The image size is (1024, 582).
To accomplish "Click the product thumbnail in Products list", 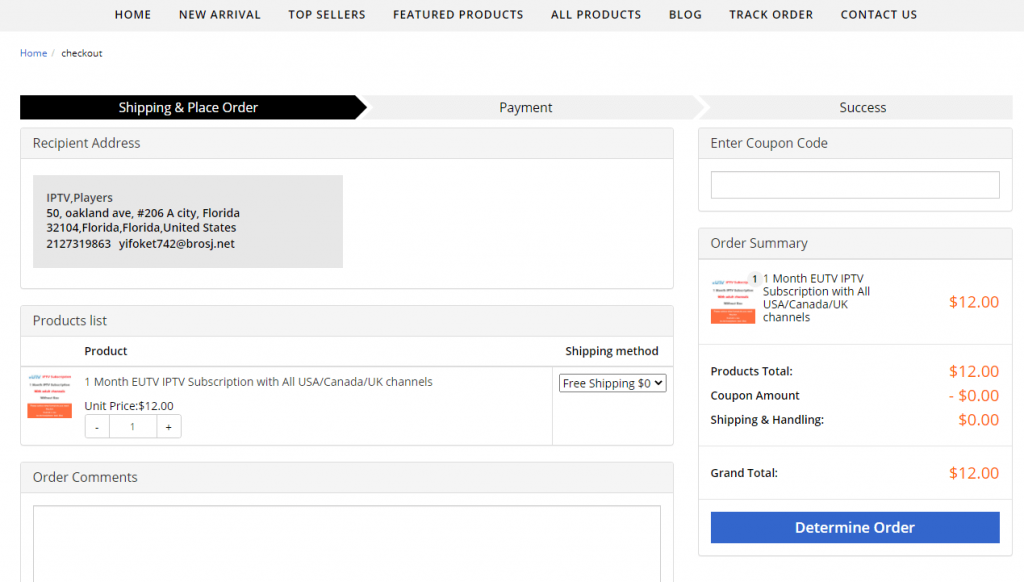I will [50, 396].
